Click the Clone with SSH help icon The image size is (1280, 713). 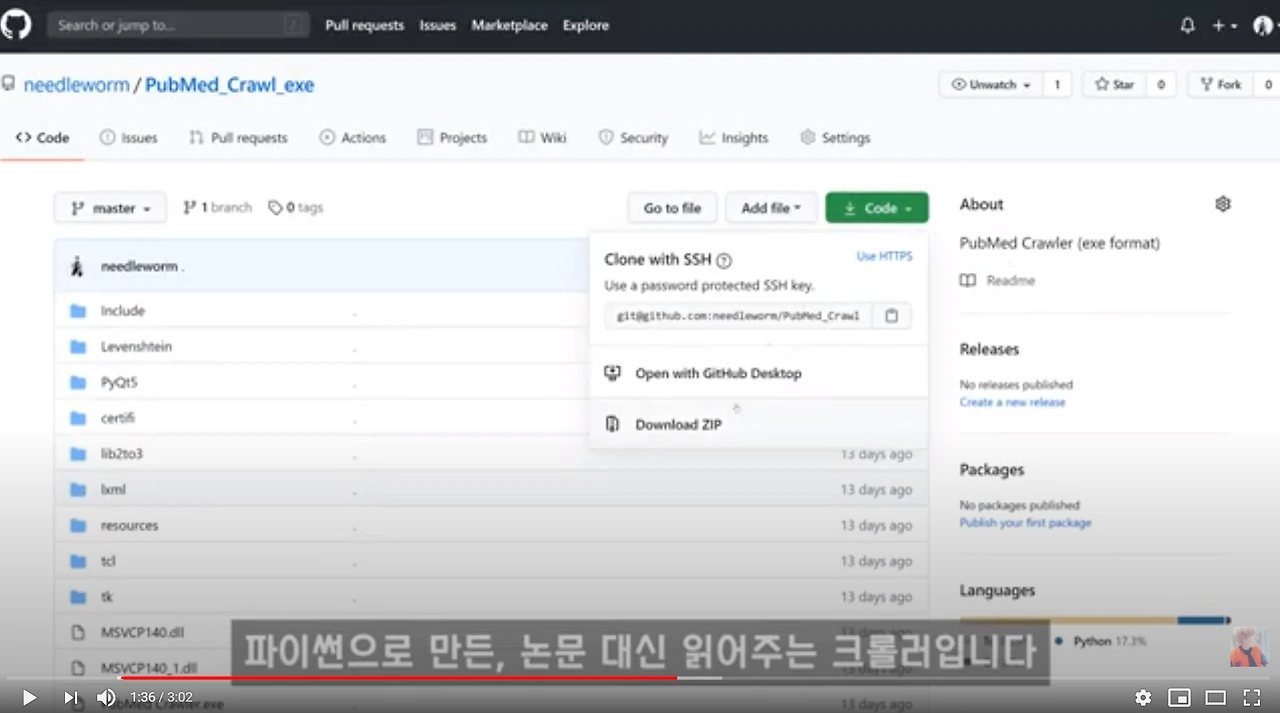[724, 260]
